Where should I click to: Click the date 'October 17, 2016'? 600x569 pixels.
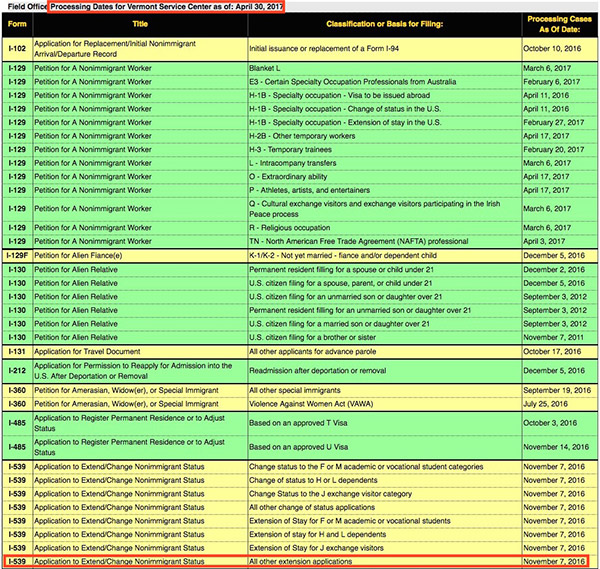552,352
